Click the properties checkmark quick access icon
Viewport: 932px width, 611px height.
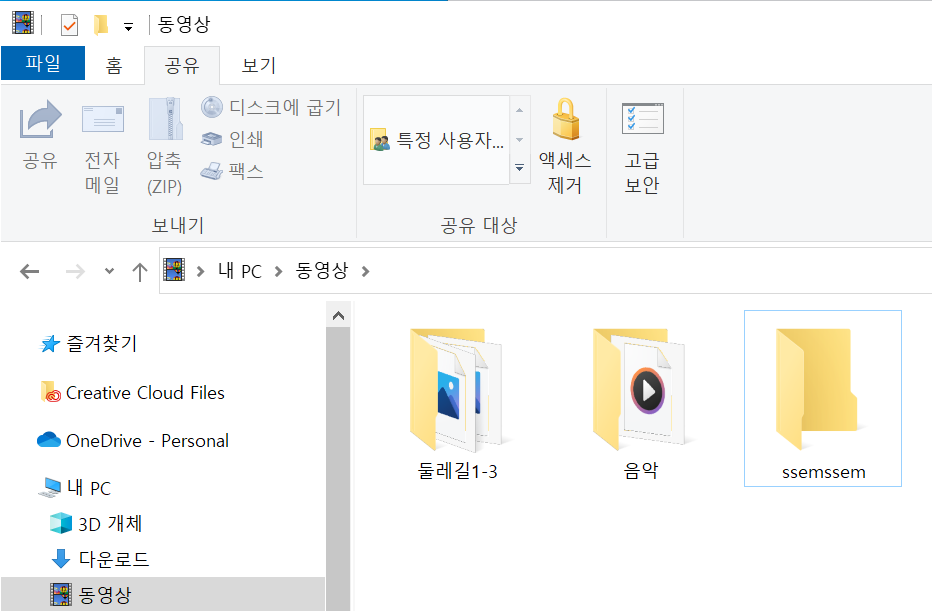pyautogui.click(x=70, y=25)
